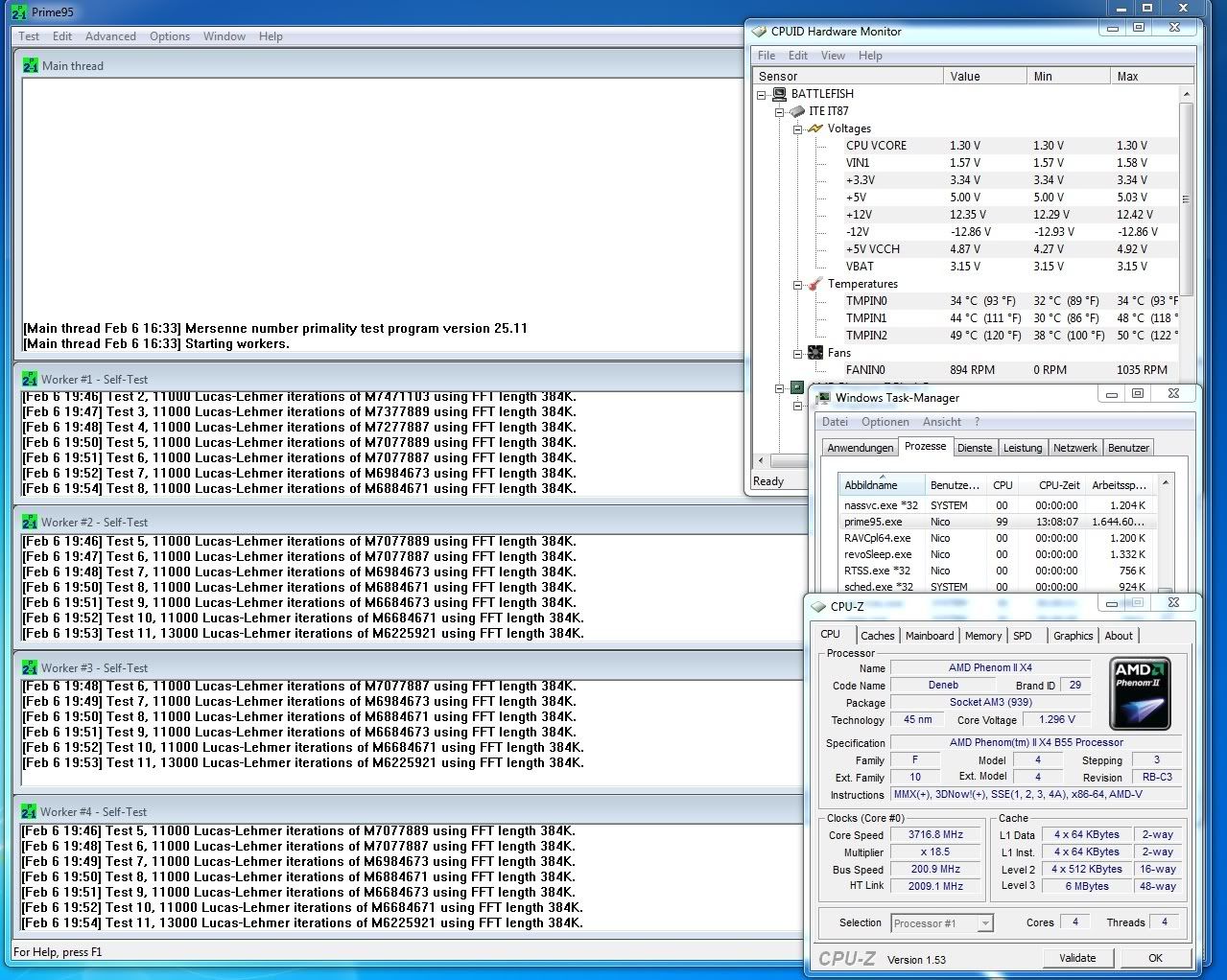The width and height of the screenshot is (1227, 980).
Task: Open the SPD tab in CPU-Z
Action: pyautogui.click(x=1023, y=636)
